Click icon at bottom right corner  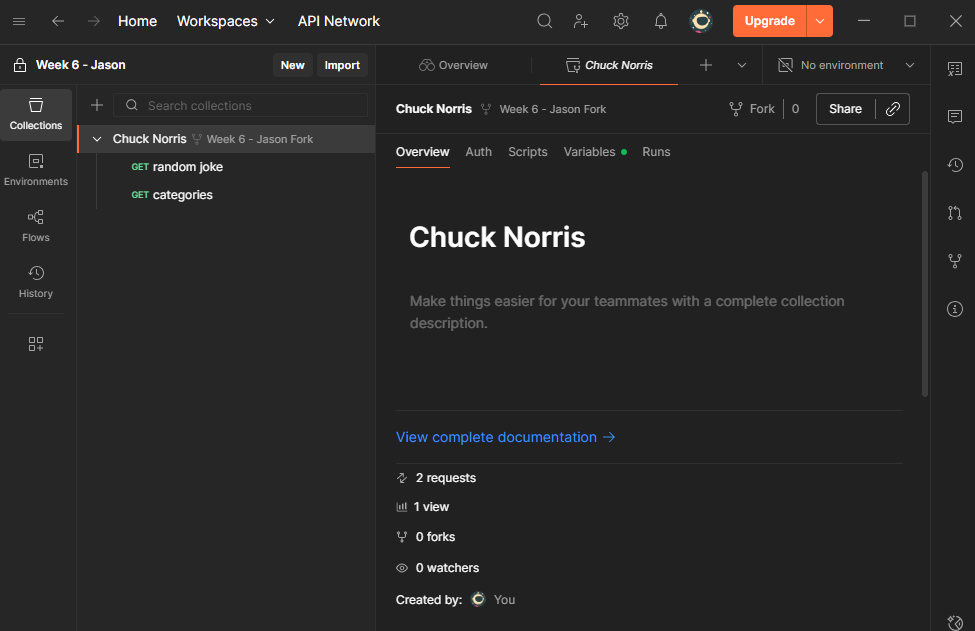[x=955, y=622]
